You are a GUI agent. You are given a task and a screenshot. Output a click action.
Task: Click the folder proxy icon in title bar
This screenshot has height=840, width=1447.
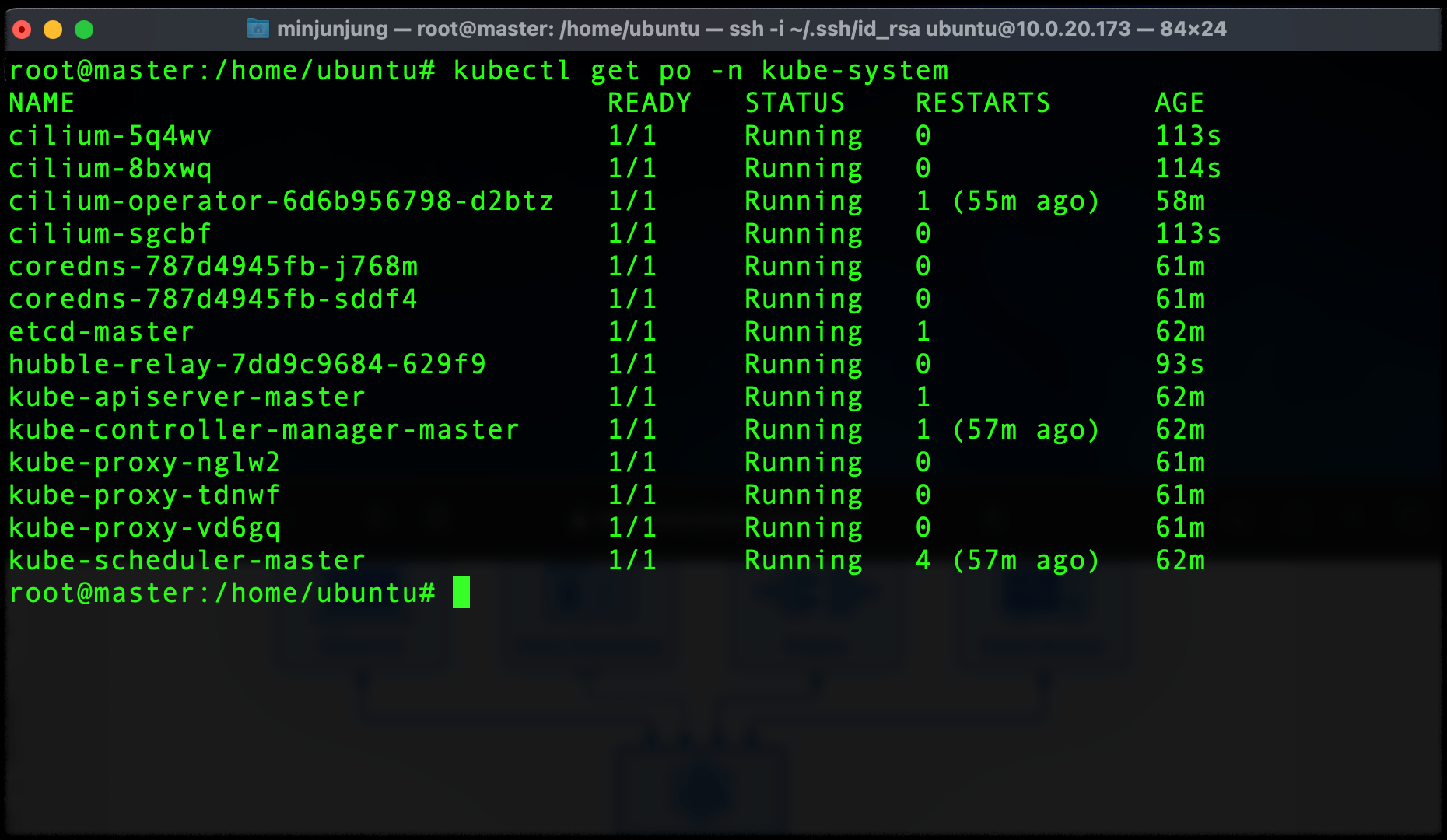pos(258,29)
